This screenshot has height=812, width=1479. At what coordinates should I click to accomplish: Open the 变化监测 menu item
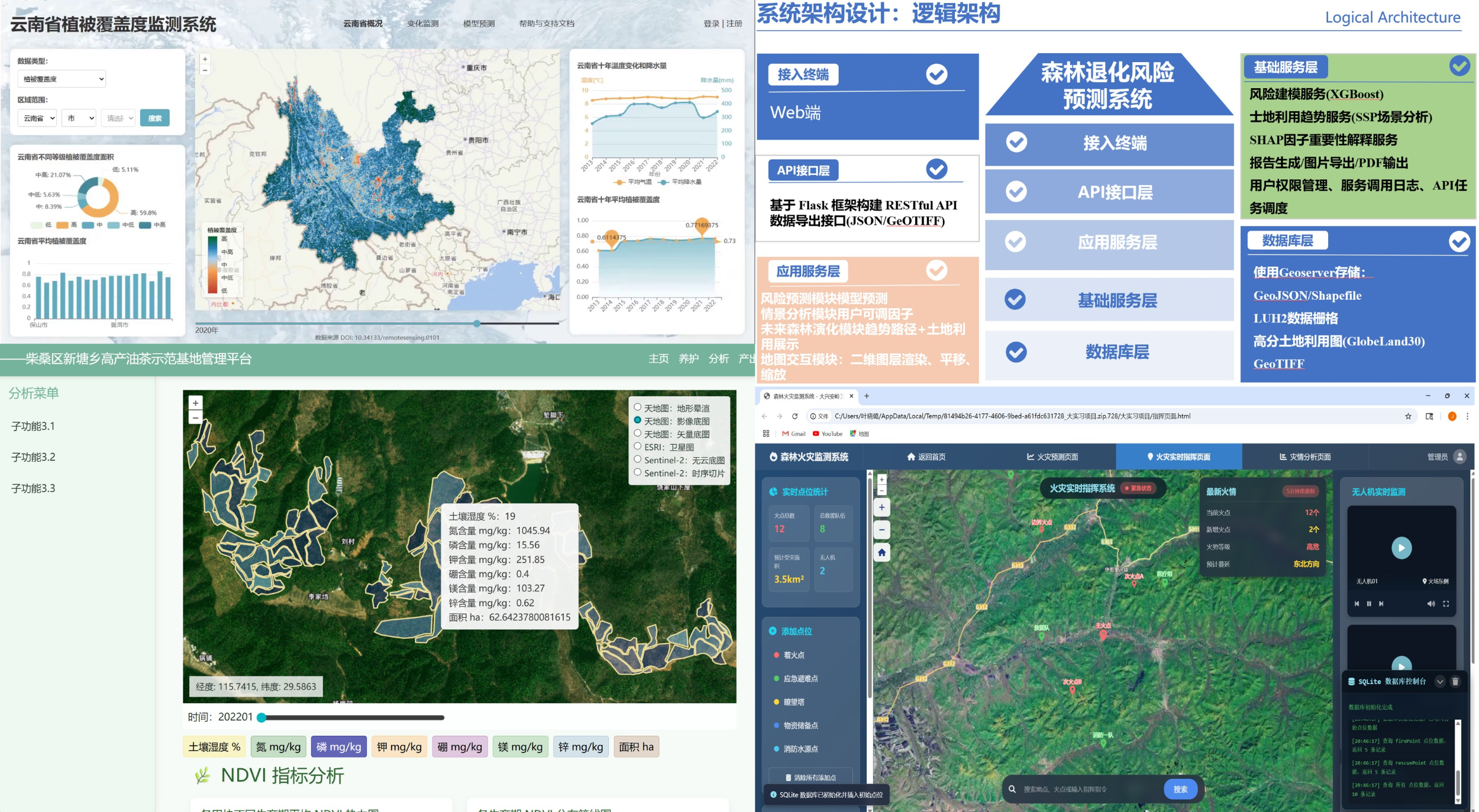tap(422, 24)
